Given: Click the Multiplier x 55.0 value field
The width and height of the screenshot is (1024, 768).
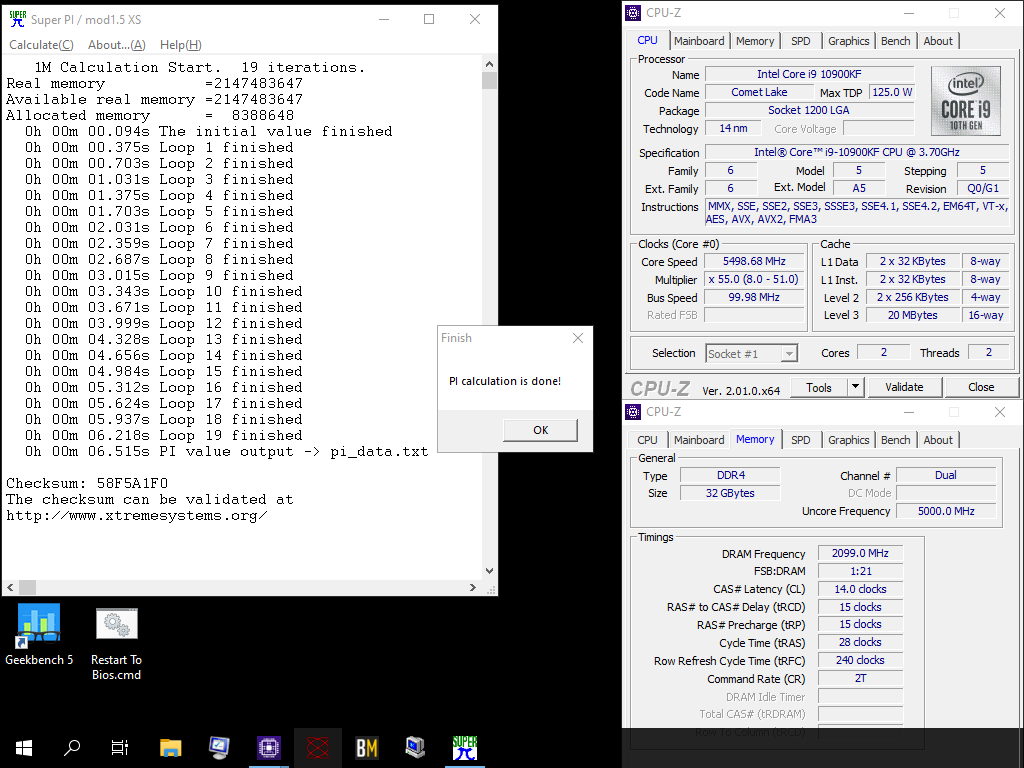Looking at the screenshot, I should tap(754, 280).
